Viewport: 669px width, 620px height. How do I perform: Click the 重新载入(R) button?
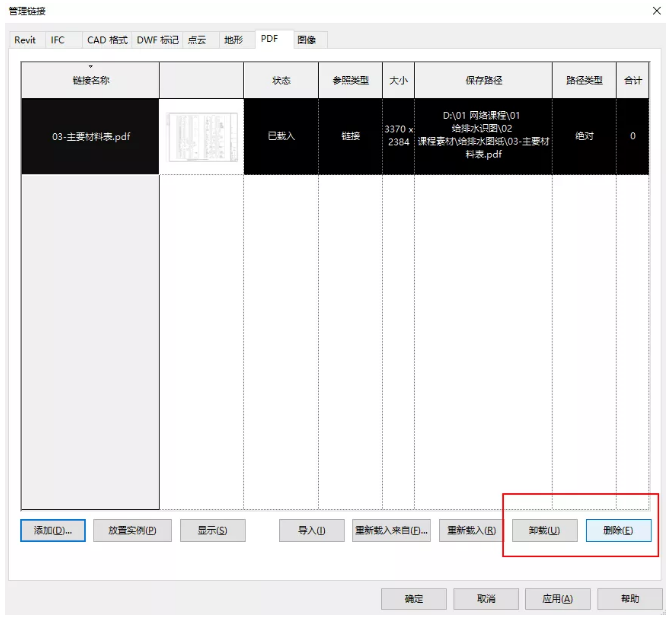[471, 530]
